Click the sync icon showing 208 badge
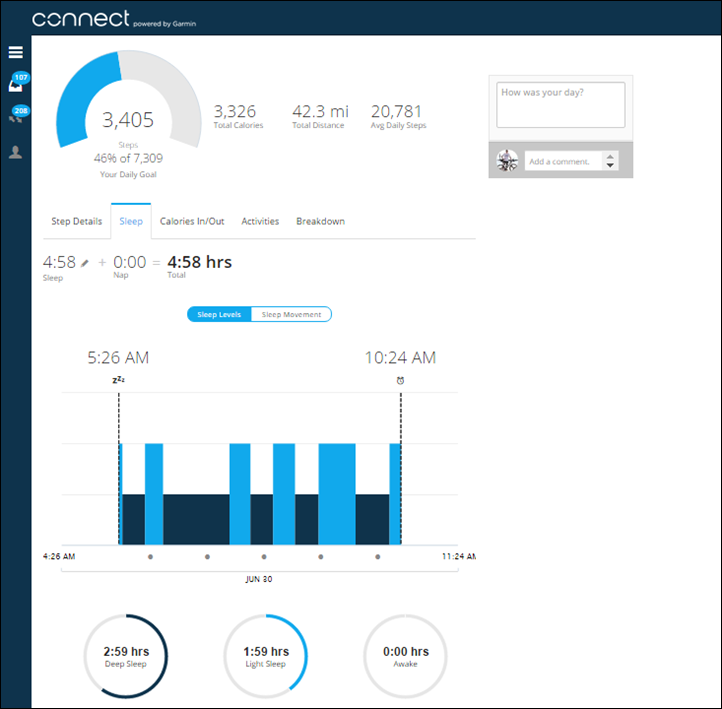722x709 pixels. [x=16, y=117]
